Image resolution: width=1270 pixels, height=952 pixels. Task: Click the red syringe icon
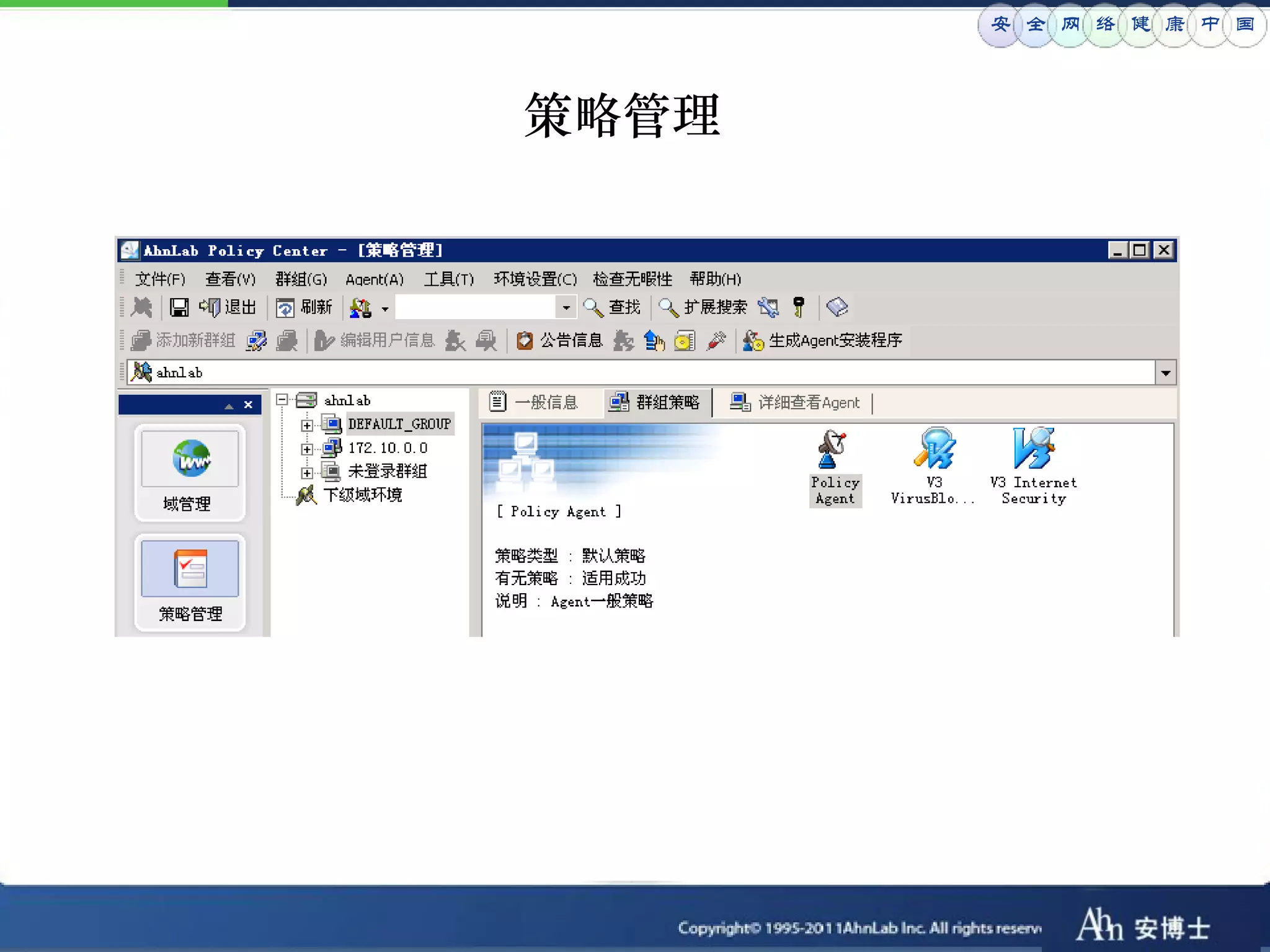click(x=716, y=340)
